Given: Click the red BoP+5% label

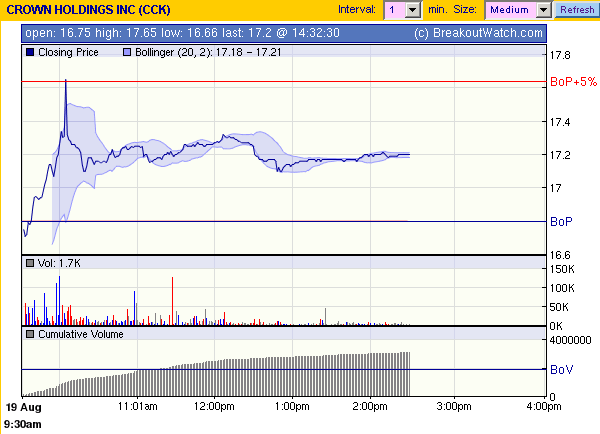Looking at the screenshot, I should click(573, 82).
